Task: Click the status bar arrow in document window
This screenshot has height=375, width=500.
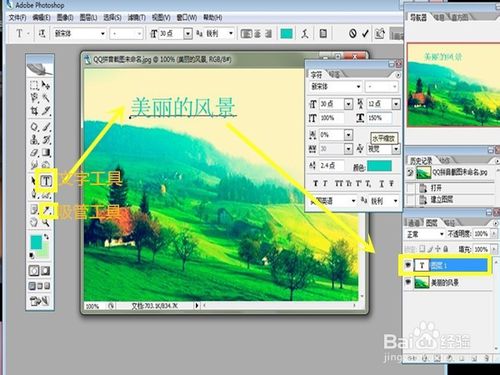Action: point(197,305)
